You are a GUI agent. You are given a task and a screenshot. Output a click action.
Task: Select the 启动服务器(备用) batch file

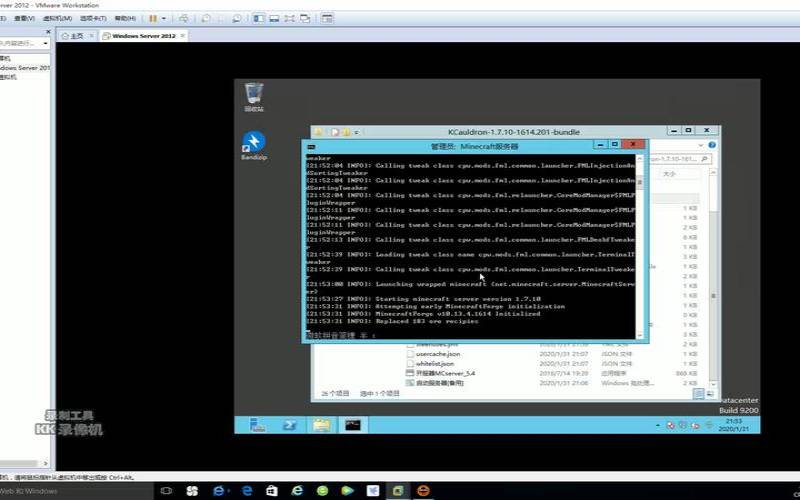pyautogui.click(x=439, y=383)
